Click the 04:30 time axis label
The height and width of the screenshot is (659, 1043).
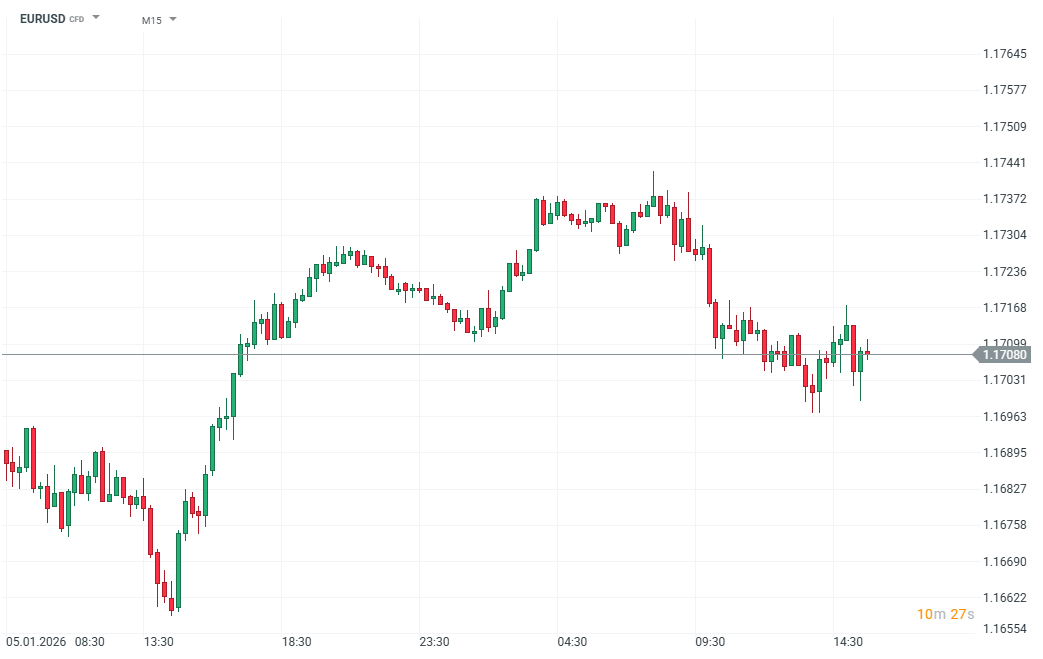pos(572,641)
